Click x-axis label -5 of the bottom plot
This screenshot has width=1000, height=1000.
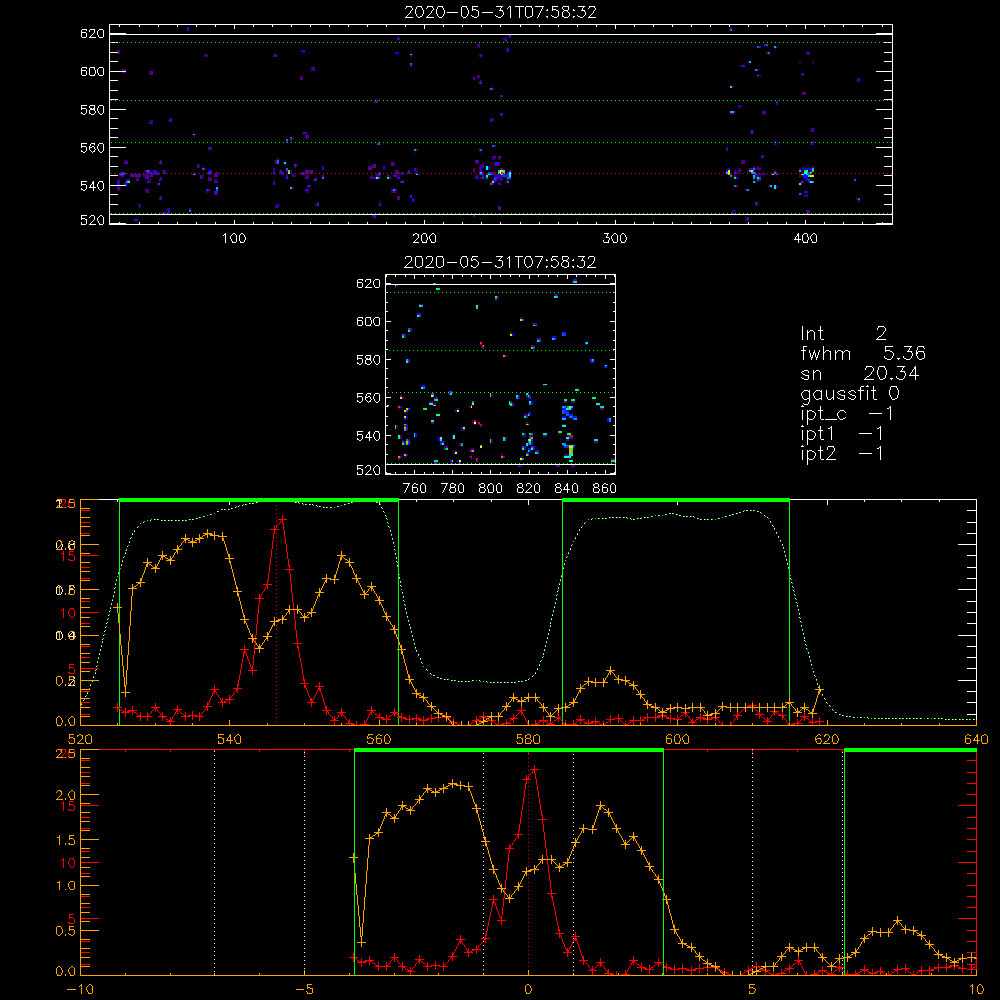(x=304, y=989)
